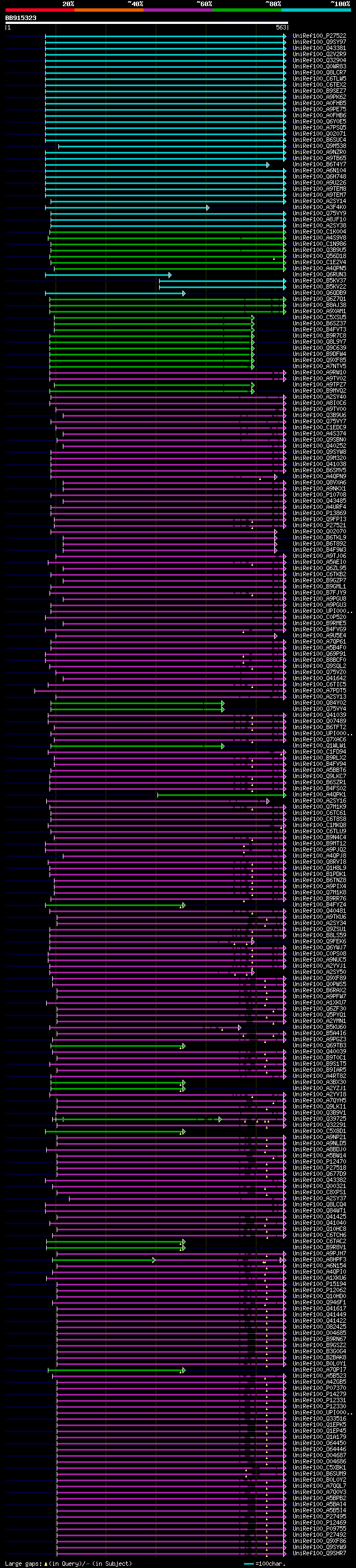Image resolution: width=356 pixels, height=1568 pixels.
Task: Open hit UniRef100_P27522
Action: pyautogui.click(x=319, y=36)
